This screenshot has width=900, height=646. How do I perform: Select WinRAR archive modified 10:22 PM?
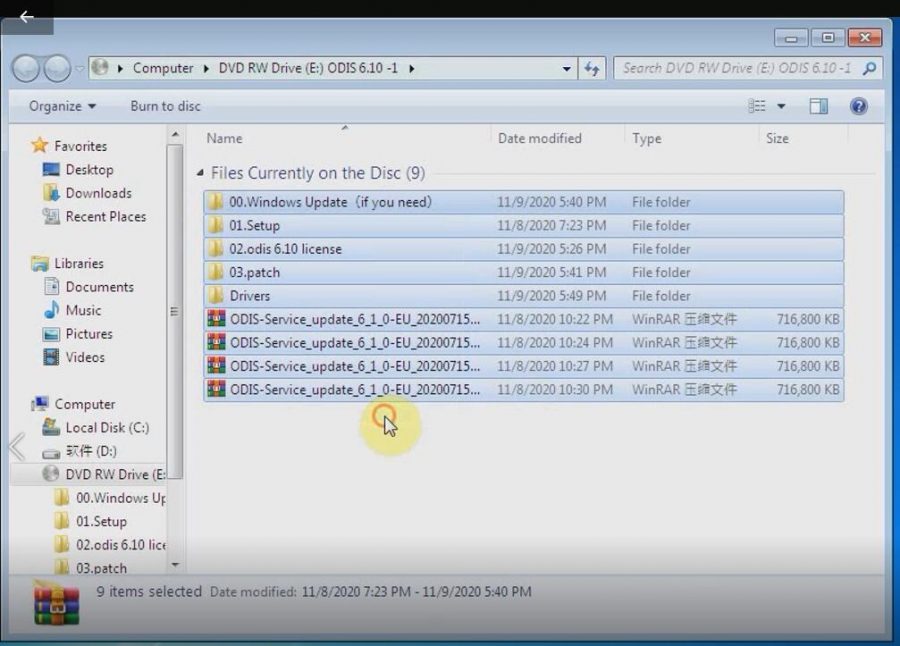(523, 319)
